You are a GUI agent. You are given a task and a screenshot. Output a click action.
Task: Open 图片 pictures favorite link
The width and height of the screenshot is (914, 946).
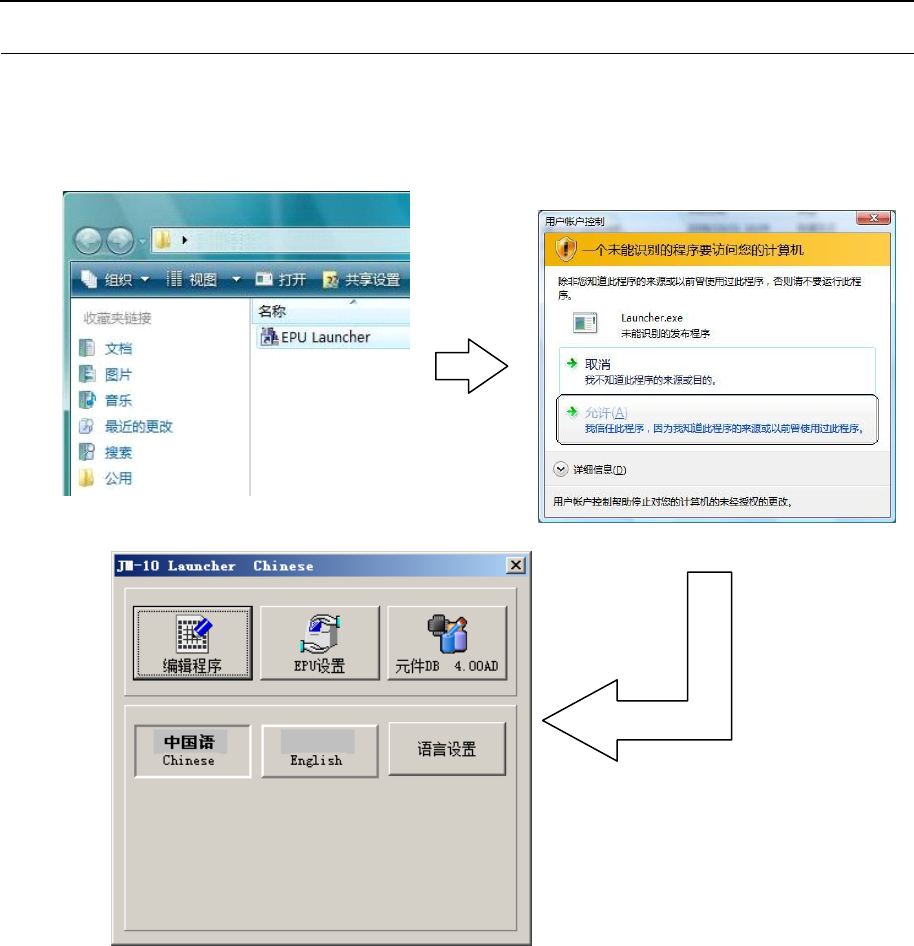click(118, 375)
